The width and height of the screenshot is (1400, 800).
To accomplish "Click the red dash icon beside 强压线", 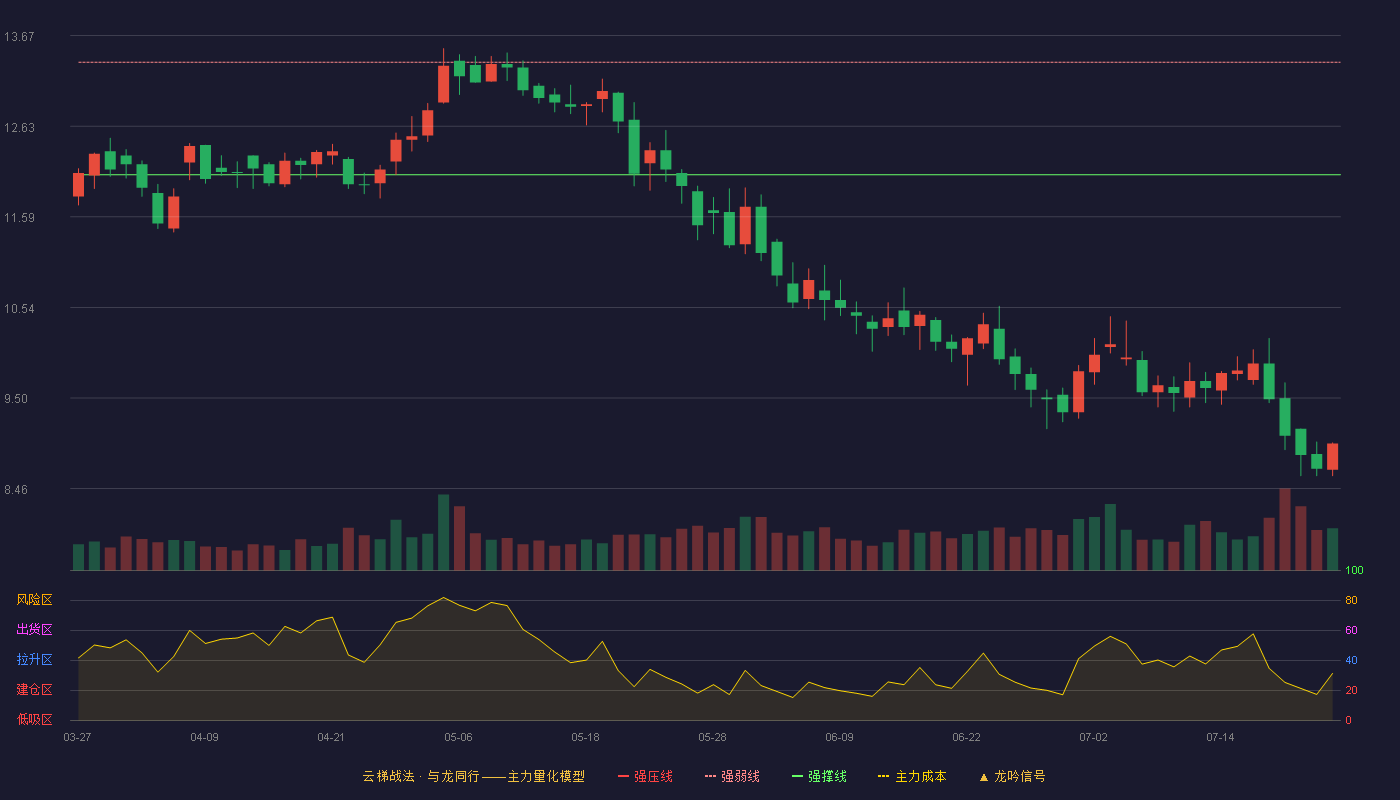I will pyautogui.click(x=623, y=777).
